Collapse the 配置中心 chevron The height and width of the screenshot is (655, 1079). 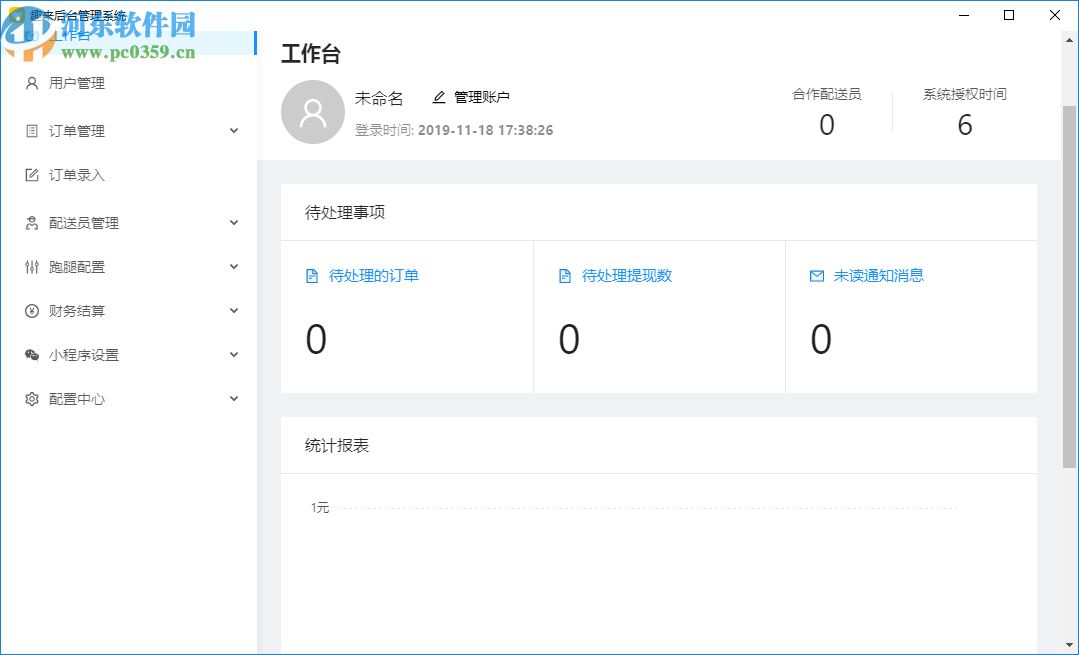click(233, 398)
